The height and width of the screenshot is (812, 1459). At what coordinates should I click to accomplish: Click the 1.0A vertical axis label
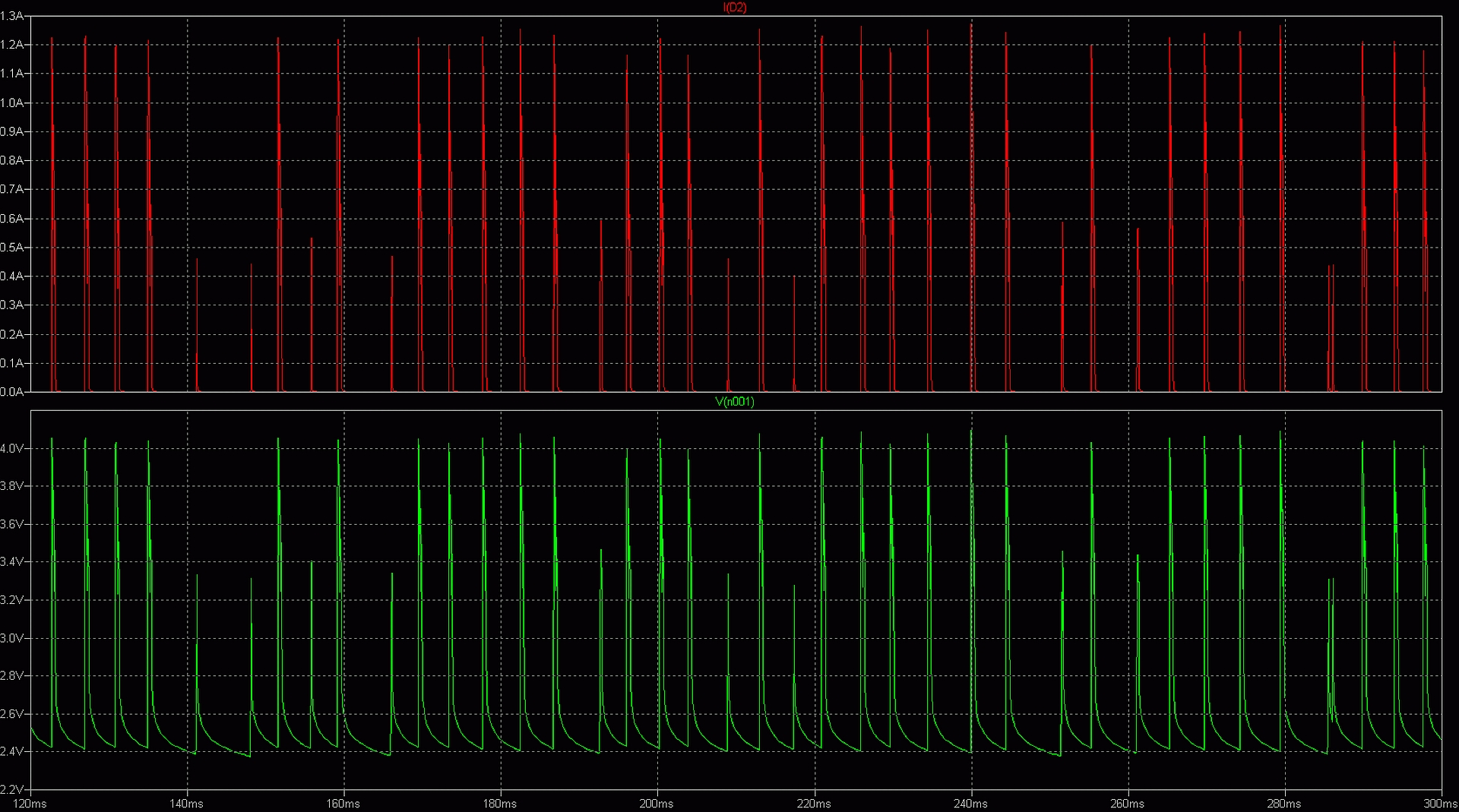click(11, 103)
